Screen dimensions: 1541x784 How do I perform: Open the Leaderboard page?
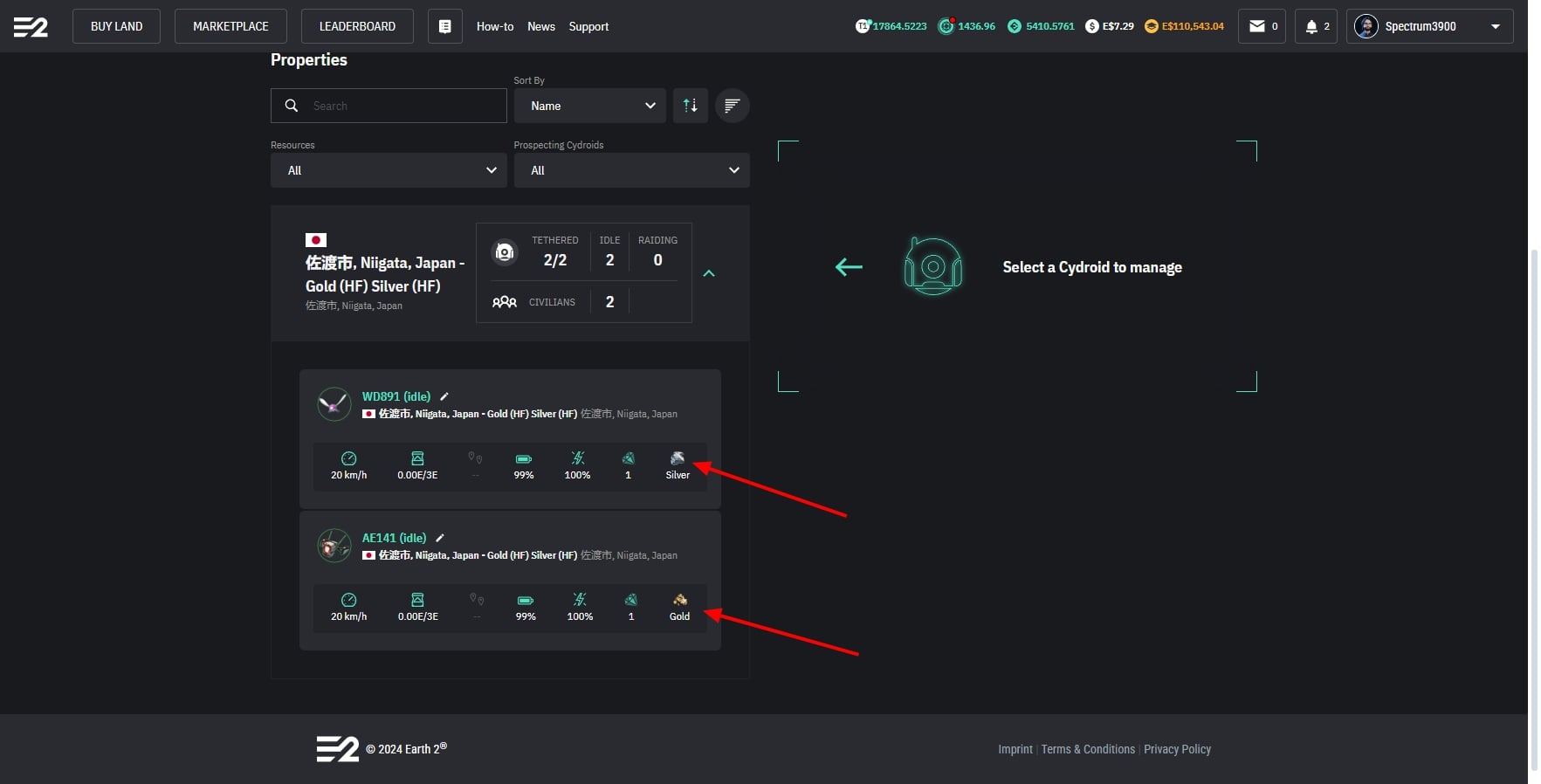(x=357, y=26)
